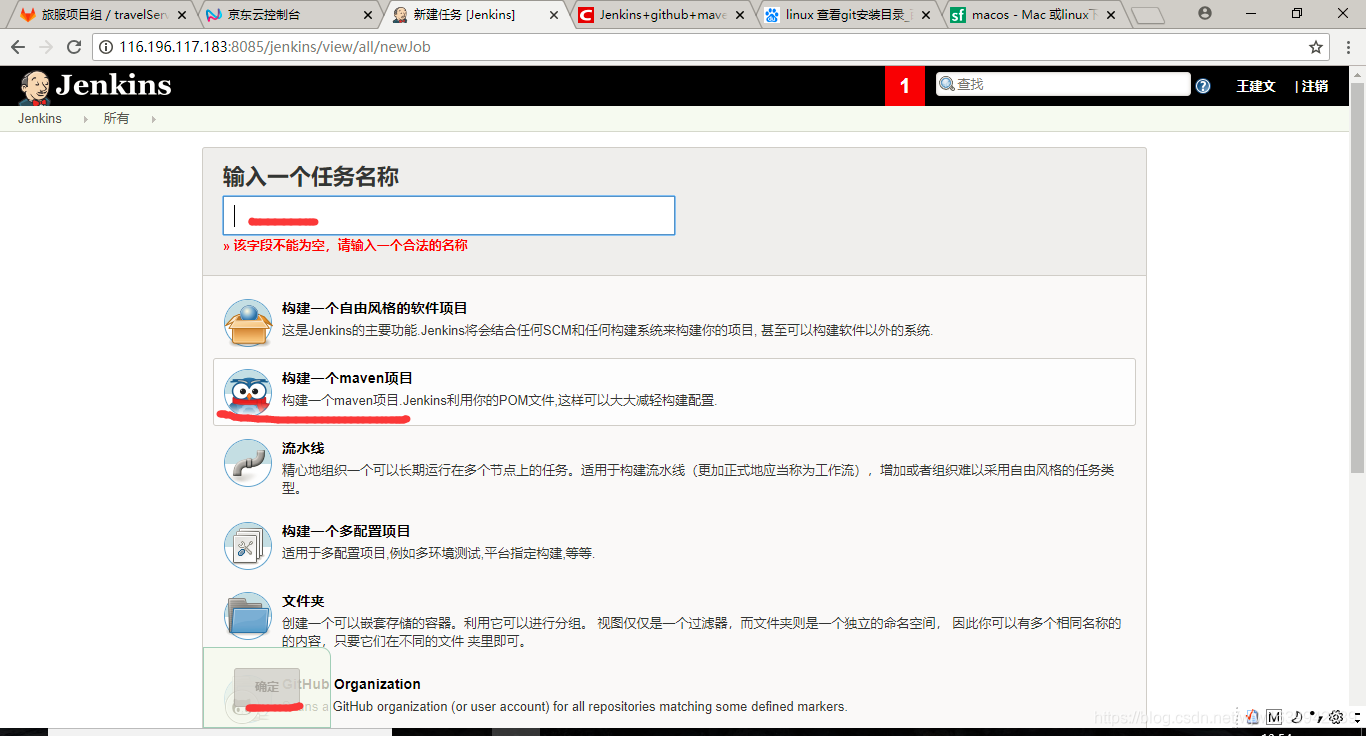The width and height of the screenshot is (1366, 736).
Task: Click the input method M mode icon
Action: [1274, 717]
